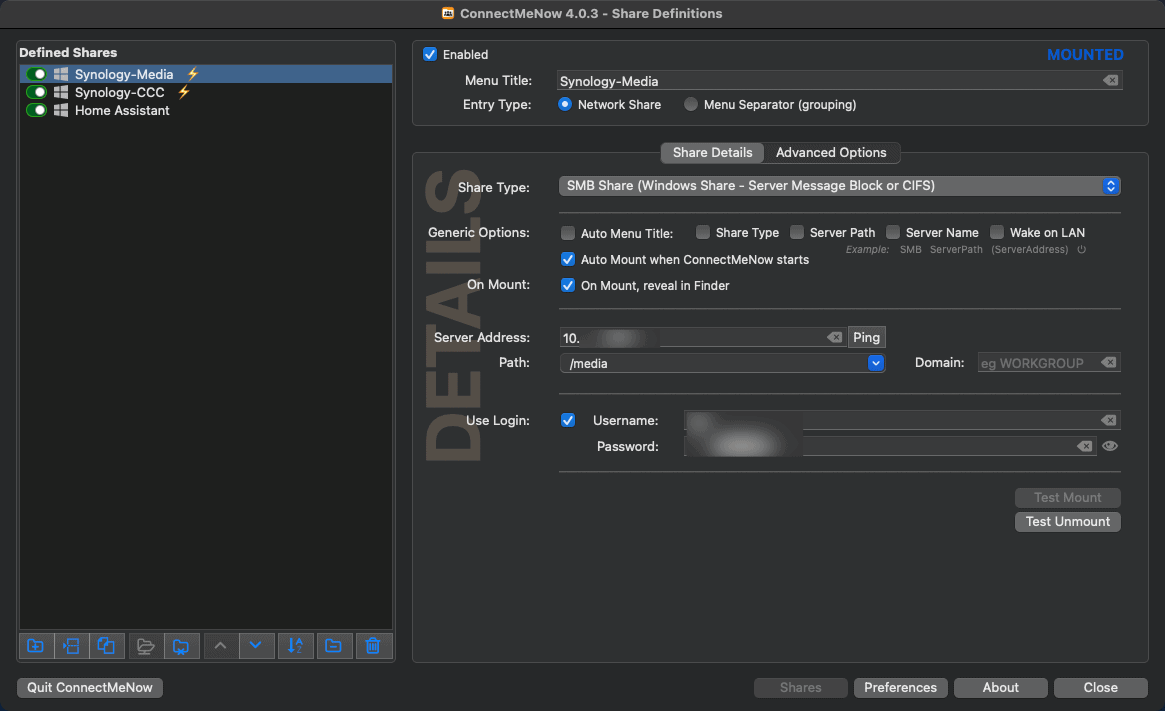Select the Network Share entry type
The width and height of the screenshot is (1165, 711).
point(565,105)
